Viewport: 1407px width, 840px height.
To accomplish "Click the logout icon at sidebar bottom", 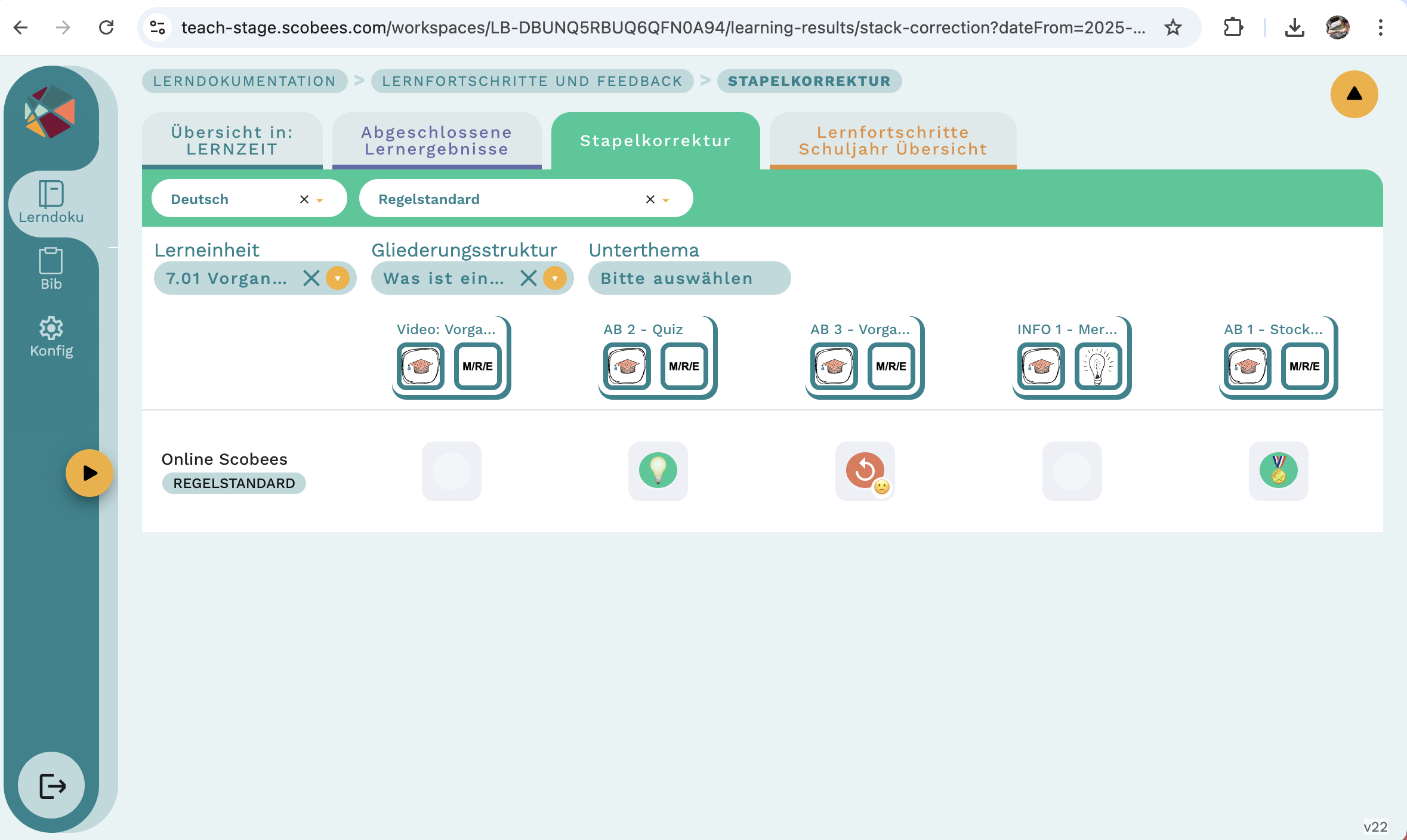I will (52, 785).
